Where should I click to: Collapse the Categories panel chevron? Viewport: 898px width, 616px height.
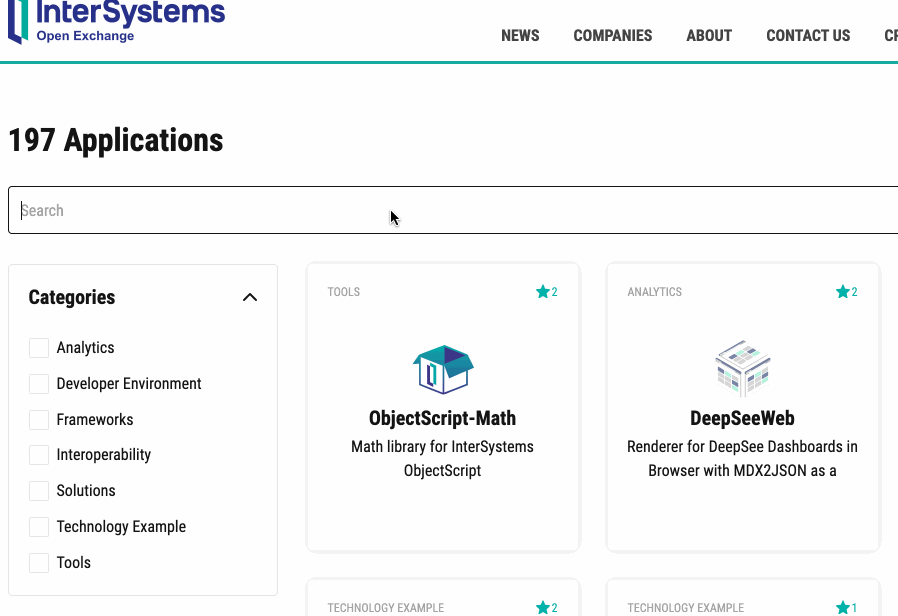click(x=250, y=297)
